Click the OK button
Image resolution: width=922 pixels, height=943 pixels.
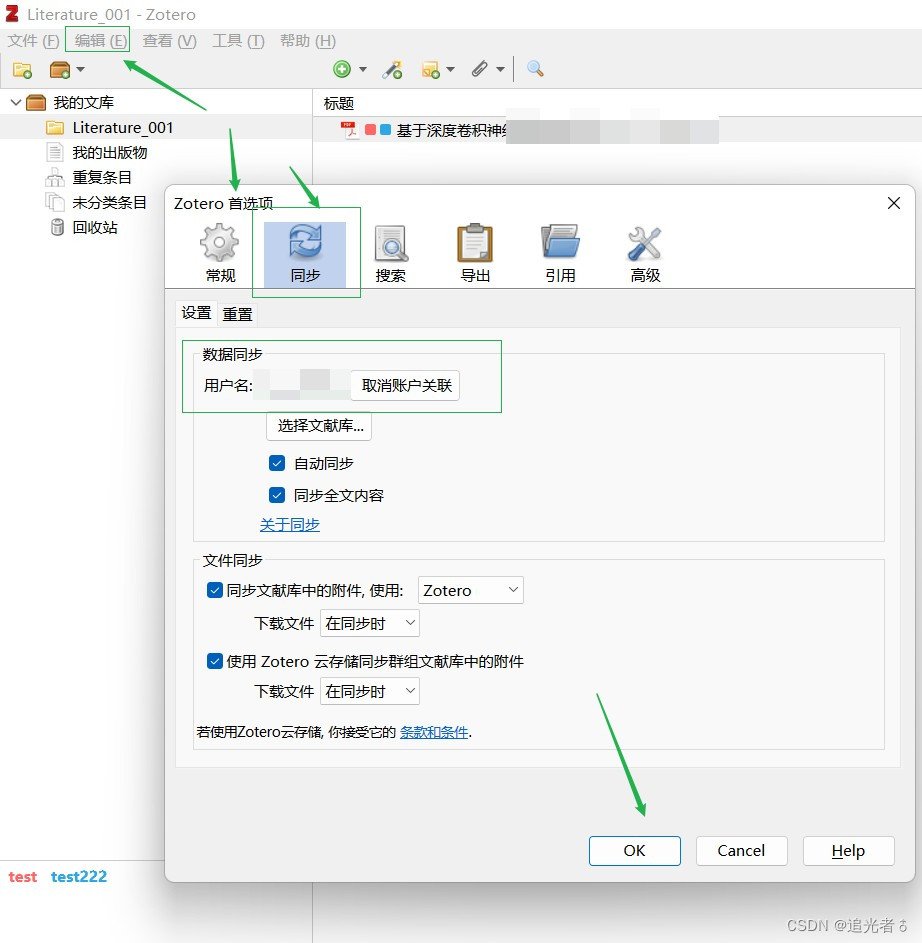(x=635, y=850)
